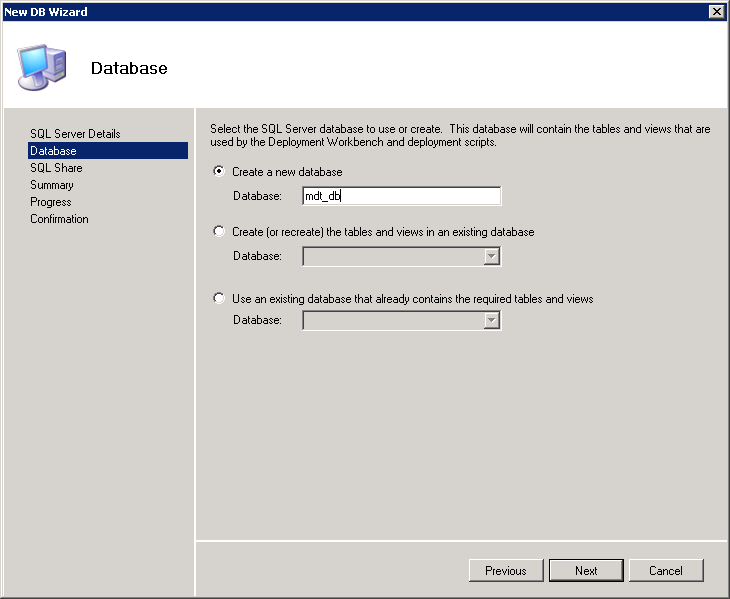
Task: Cancel the New DB Wizard
Action: [x=666, y=571]
